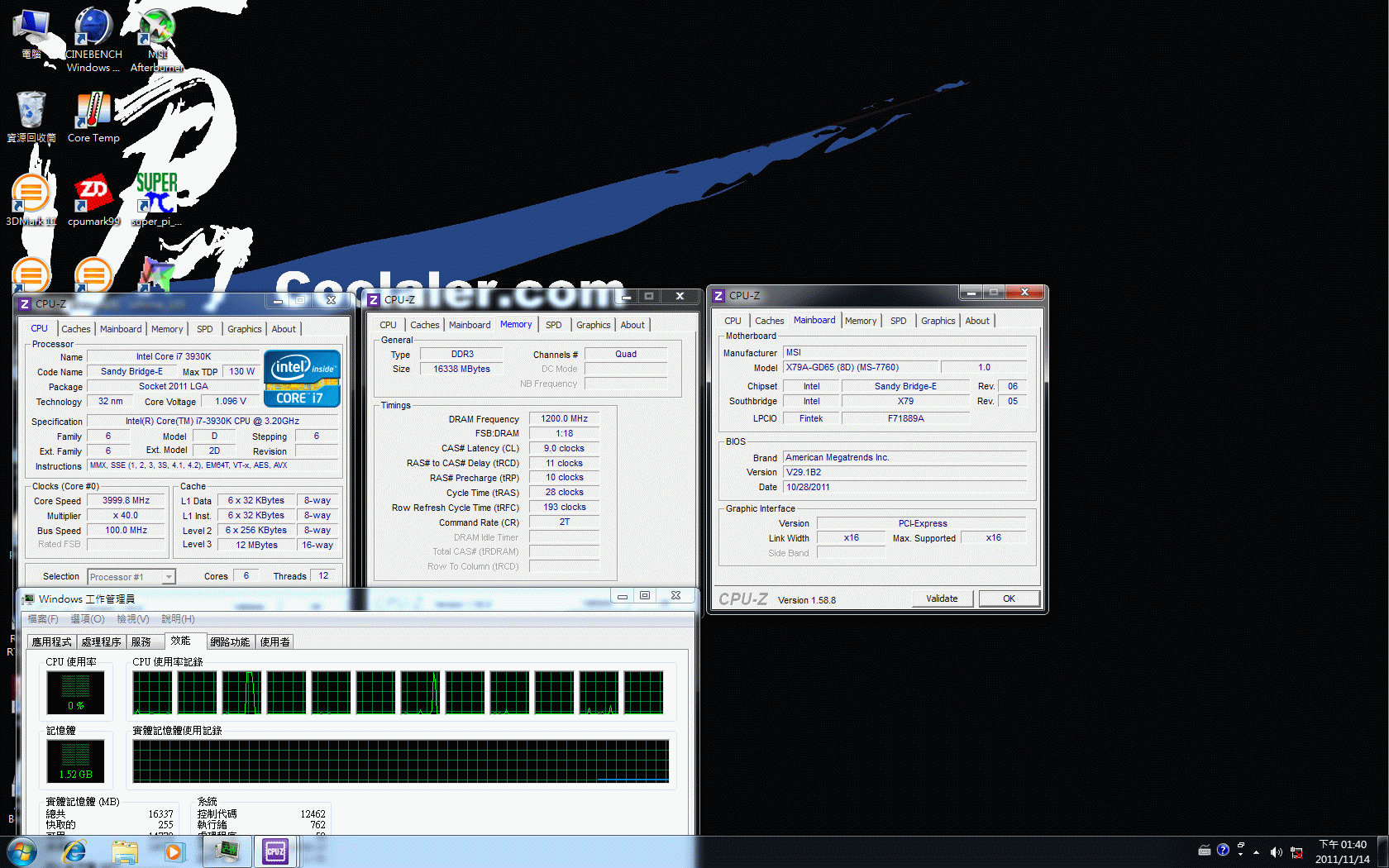The width and height of the screenshot is (1389, 868).
Task: Click BIOS version V29.1B2 field
Action: 905,472
